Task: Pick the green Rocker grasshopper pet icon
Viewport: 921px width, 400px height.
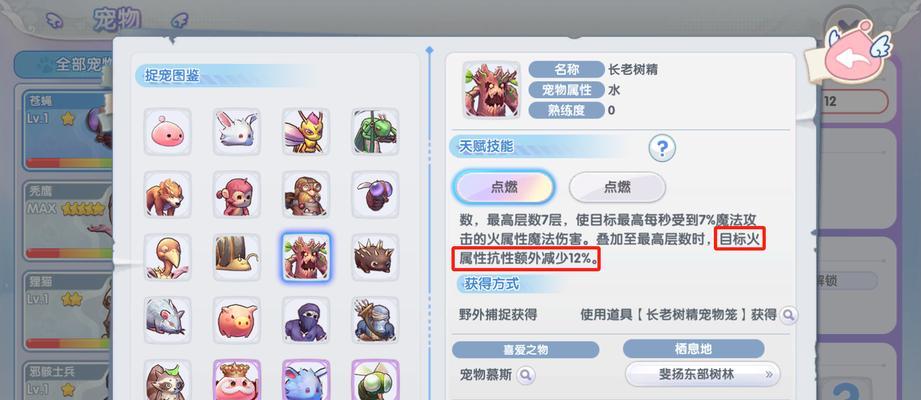Action: [375, 132]
